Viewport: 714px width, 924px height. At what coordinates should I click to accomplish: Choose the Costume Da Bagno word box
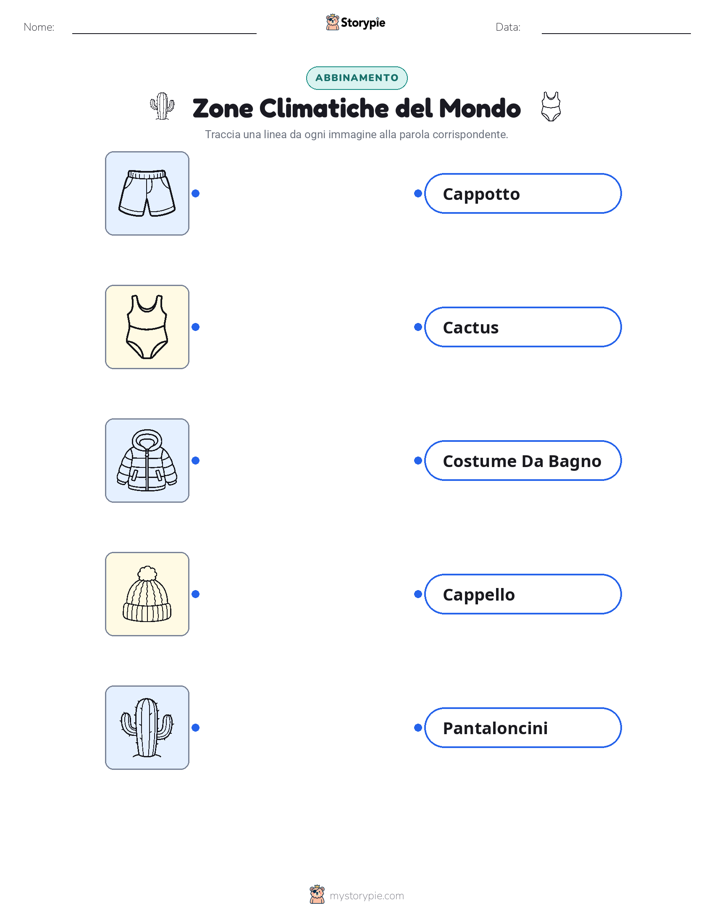(523, 460)
